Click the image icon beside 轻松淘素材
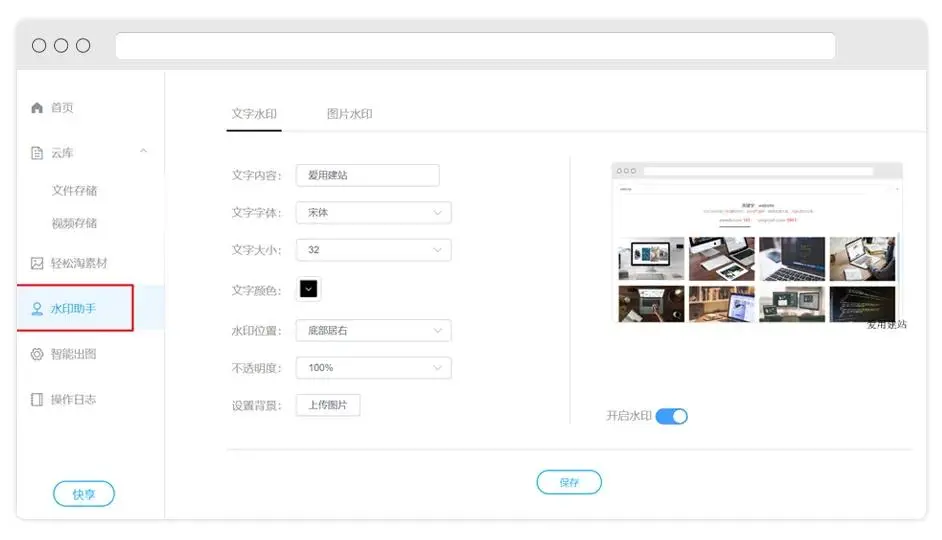This screenshot has height=540, width=942. pyautogui.click(x=37, y=263)
